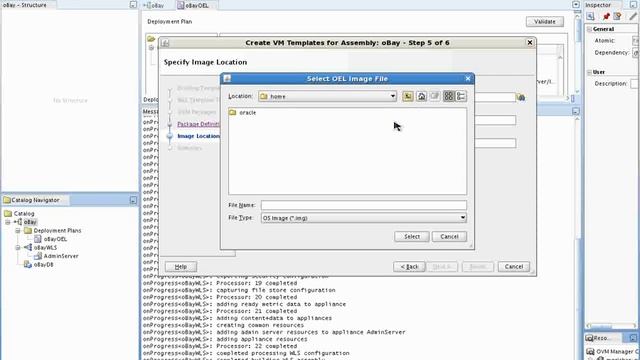Click the File Name input field
Screen dimensions: 640x360
point(364,205)
